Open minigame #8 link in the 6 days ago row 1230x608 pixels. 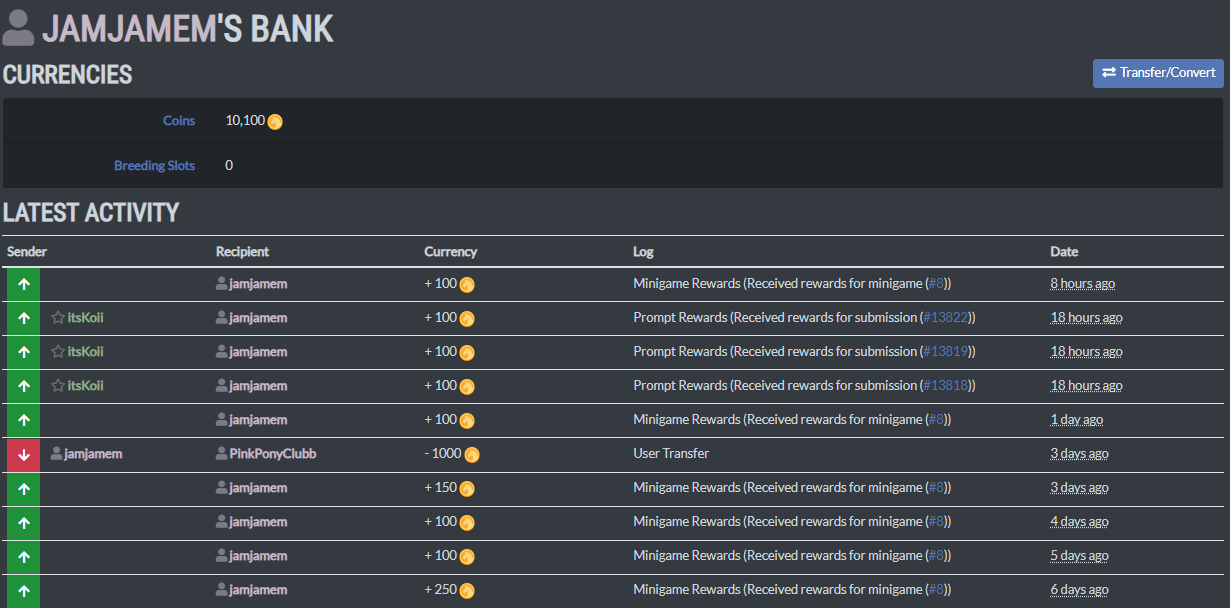[936, 590]
